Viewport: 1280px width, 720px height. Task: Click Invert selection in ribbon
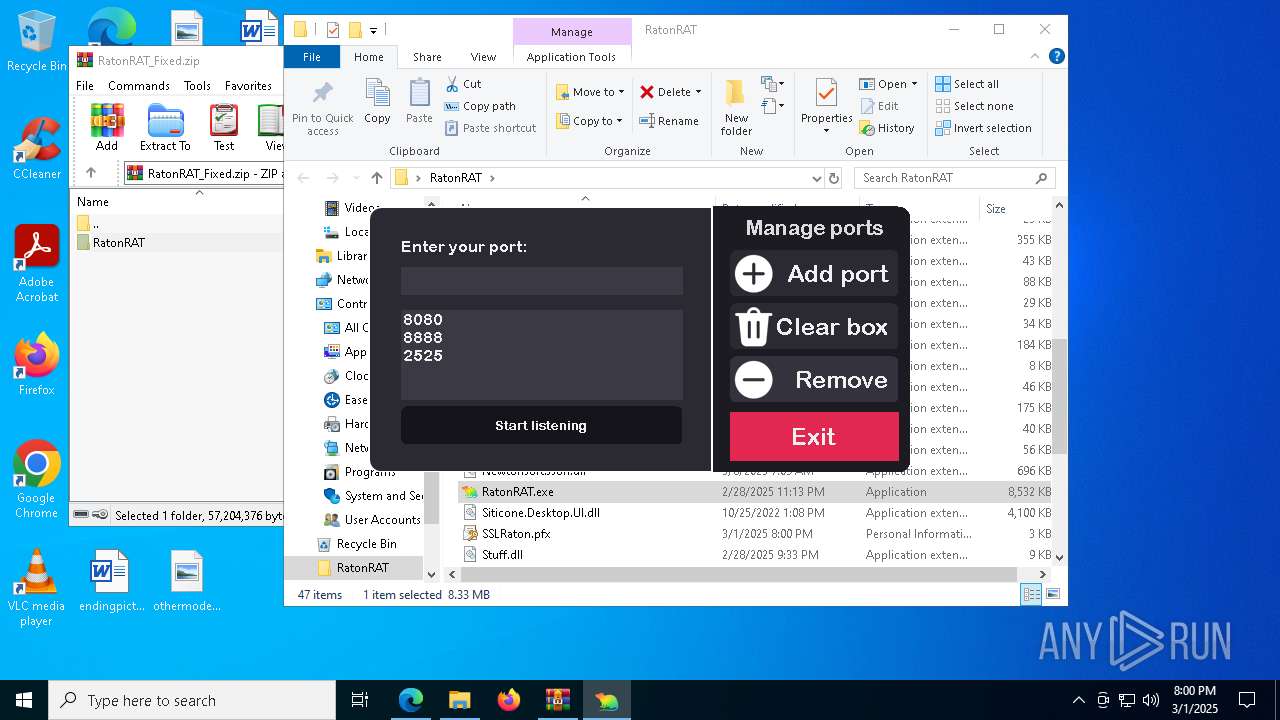pyautogui.click(x=983, y=128)
